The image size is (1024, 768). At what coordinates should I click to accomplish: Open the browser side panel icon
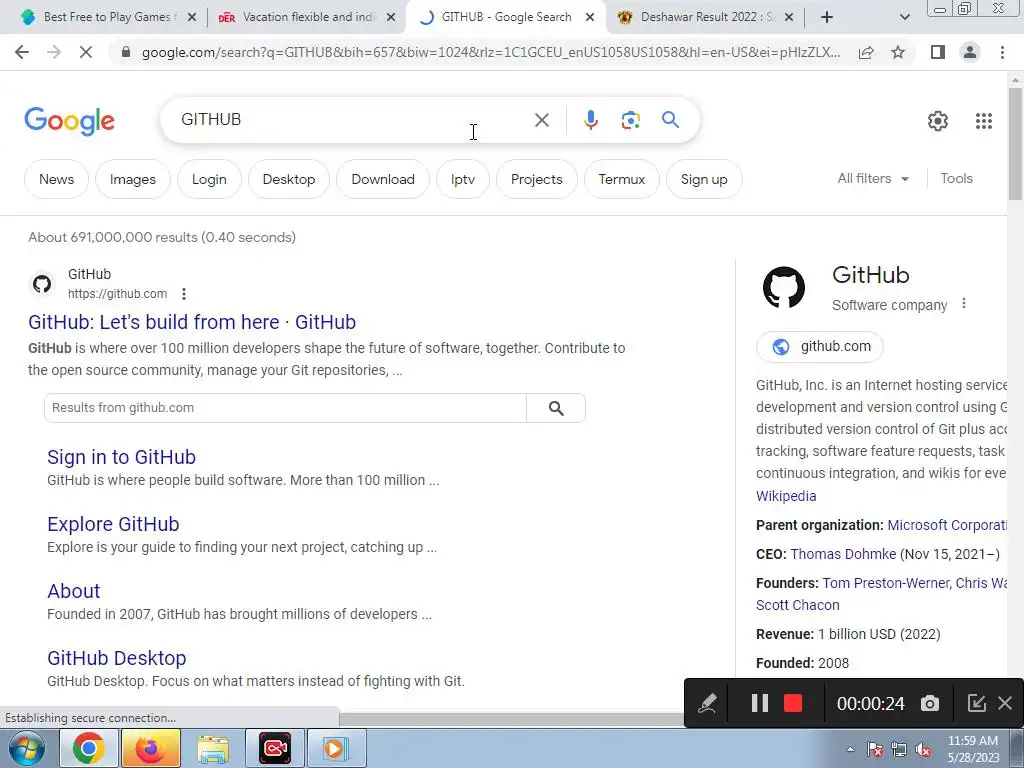pyautogui.click(x=938, y=52)
